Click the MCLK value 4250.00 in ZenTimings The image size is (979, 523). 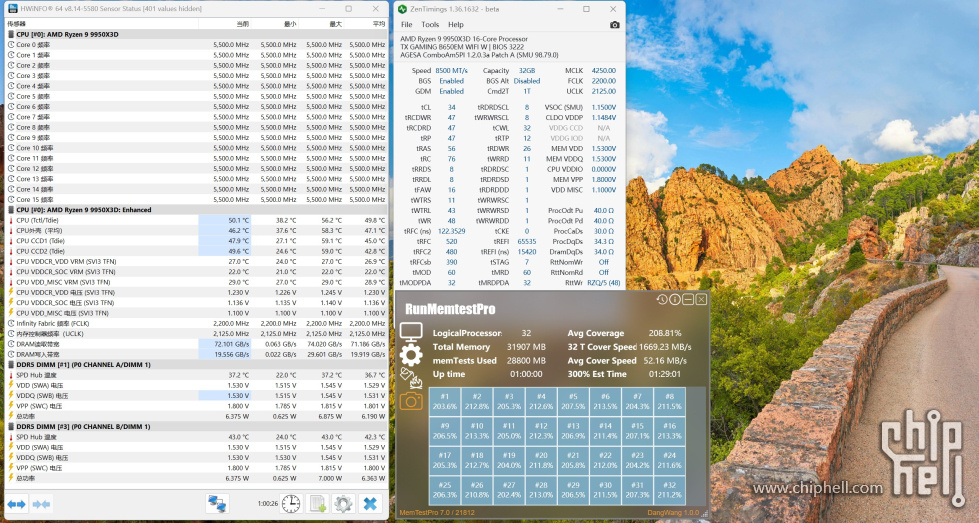[604, 71]
